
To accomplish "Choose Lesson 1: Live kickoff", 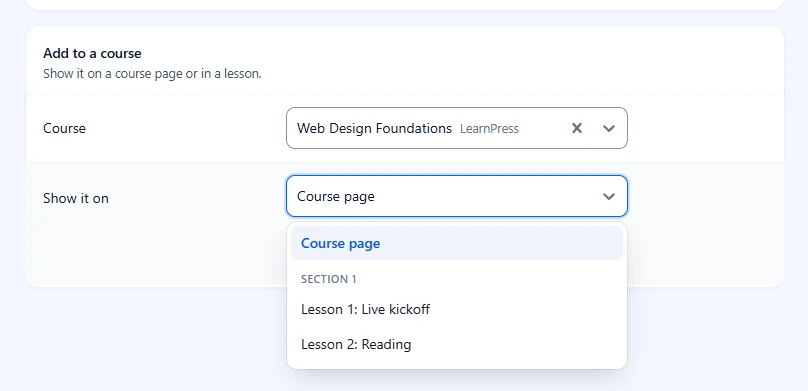I will point(457,310).
